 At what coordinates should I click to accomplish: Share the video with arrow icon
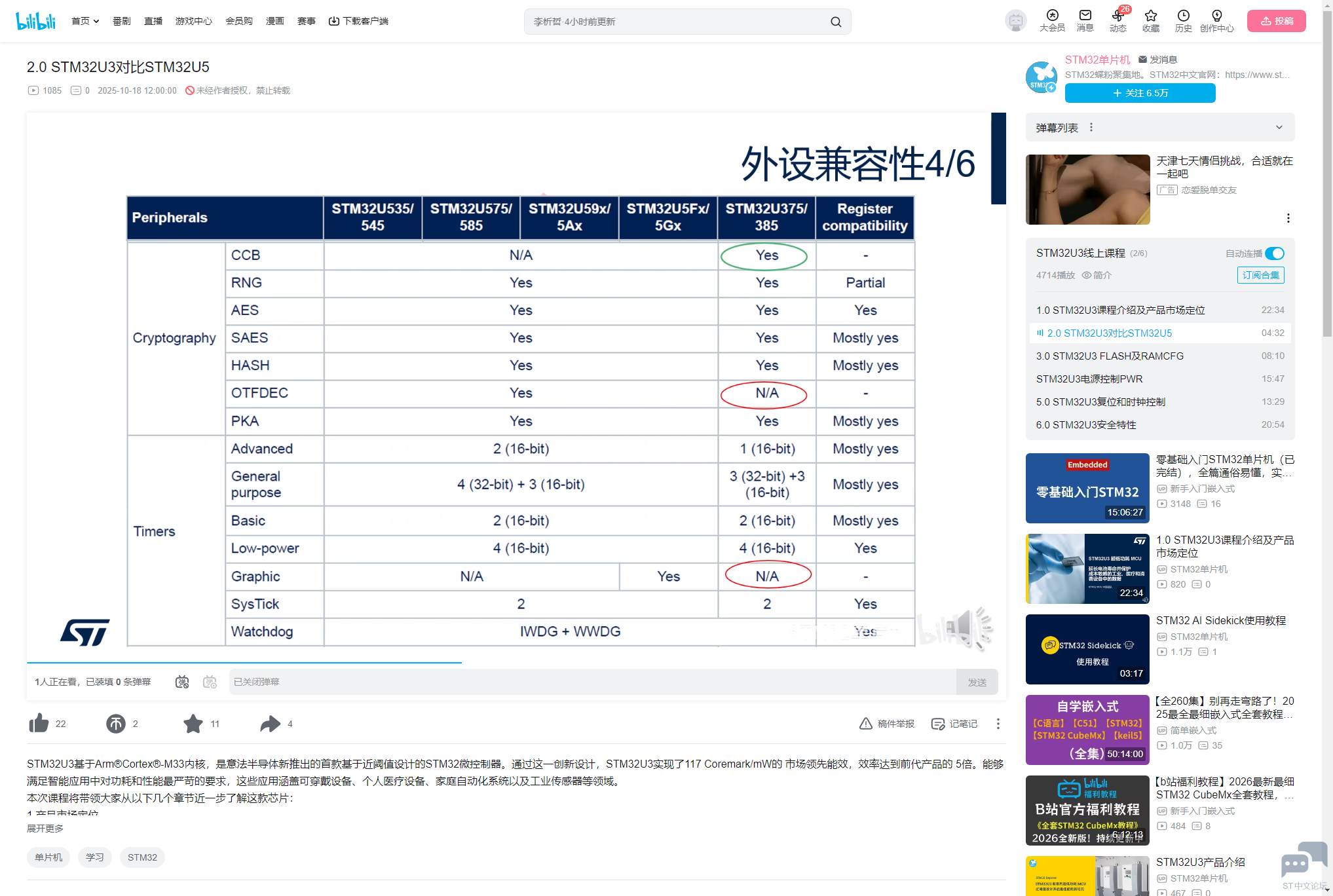[270, 723]
